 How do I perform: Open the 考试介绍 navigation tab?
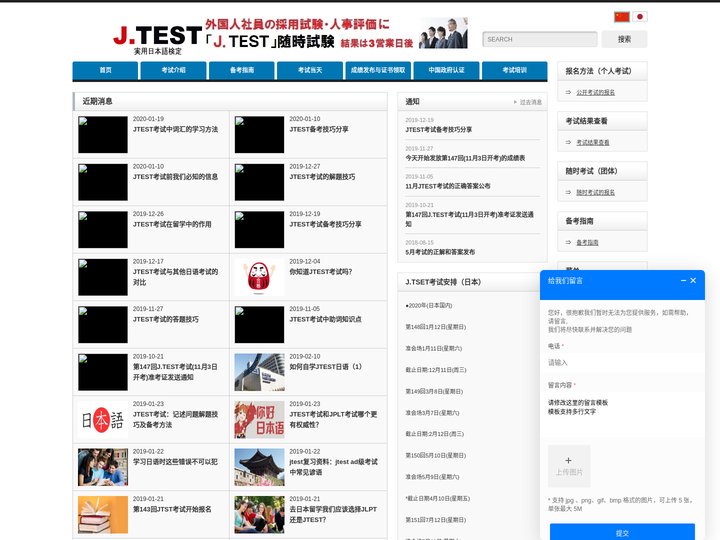click(x=174, y=70)
